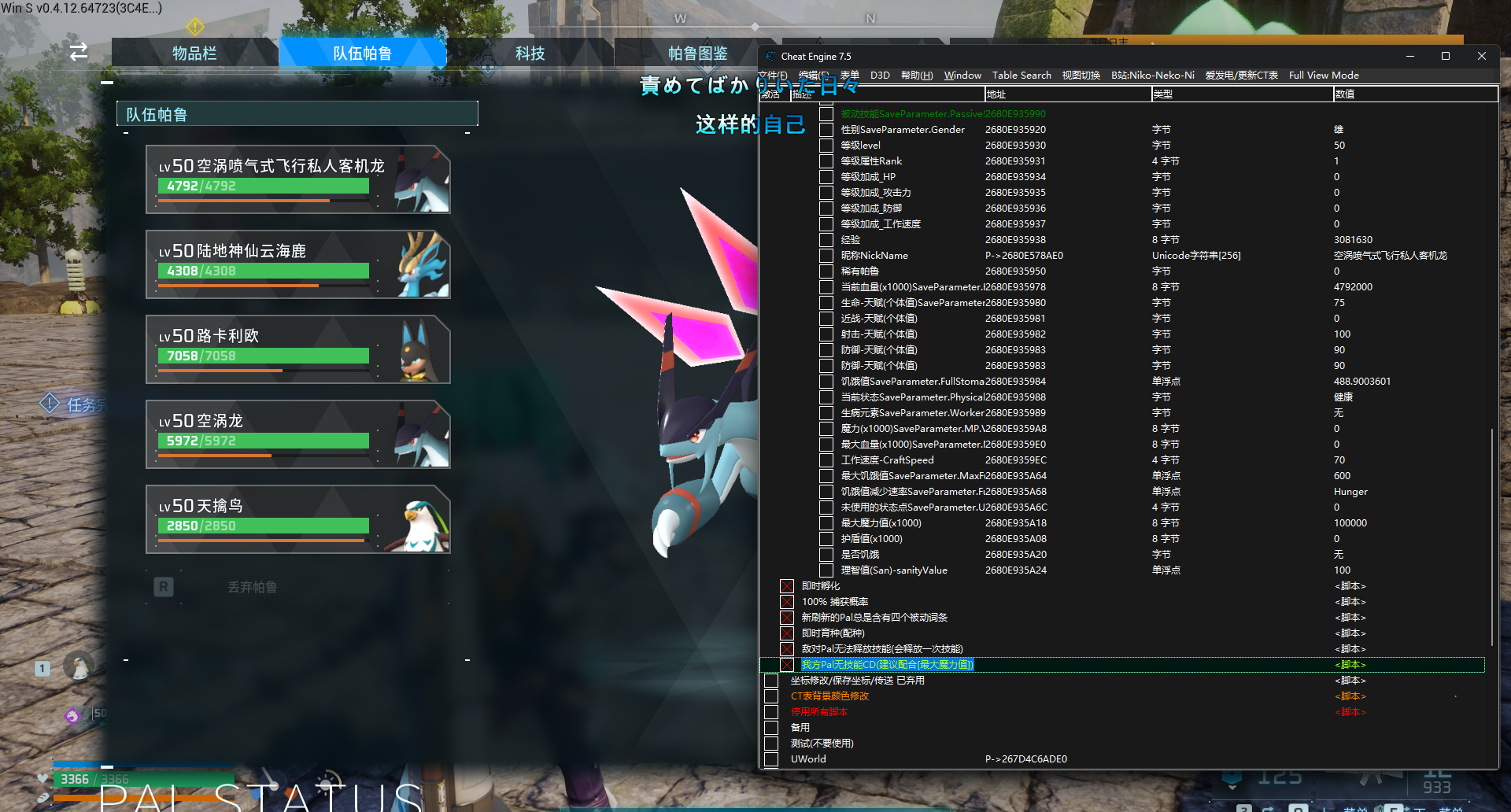The width and height of the screenshot is (1511, 812).
Task: Click the 数值 column header
Action: click(x=1415, y=94)
